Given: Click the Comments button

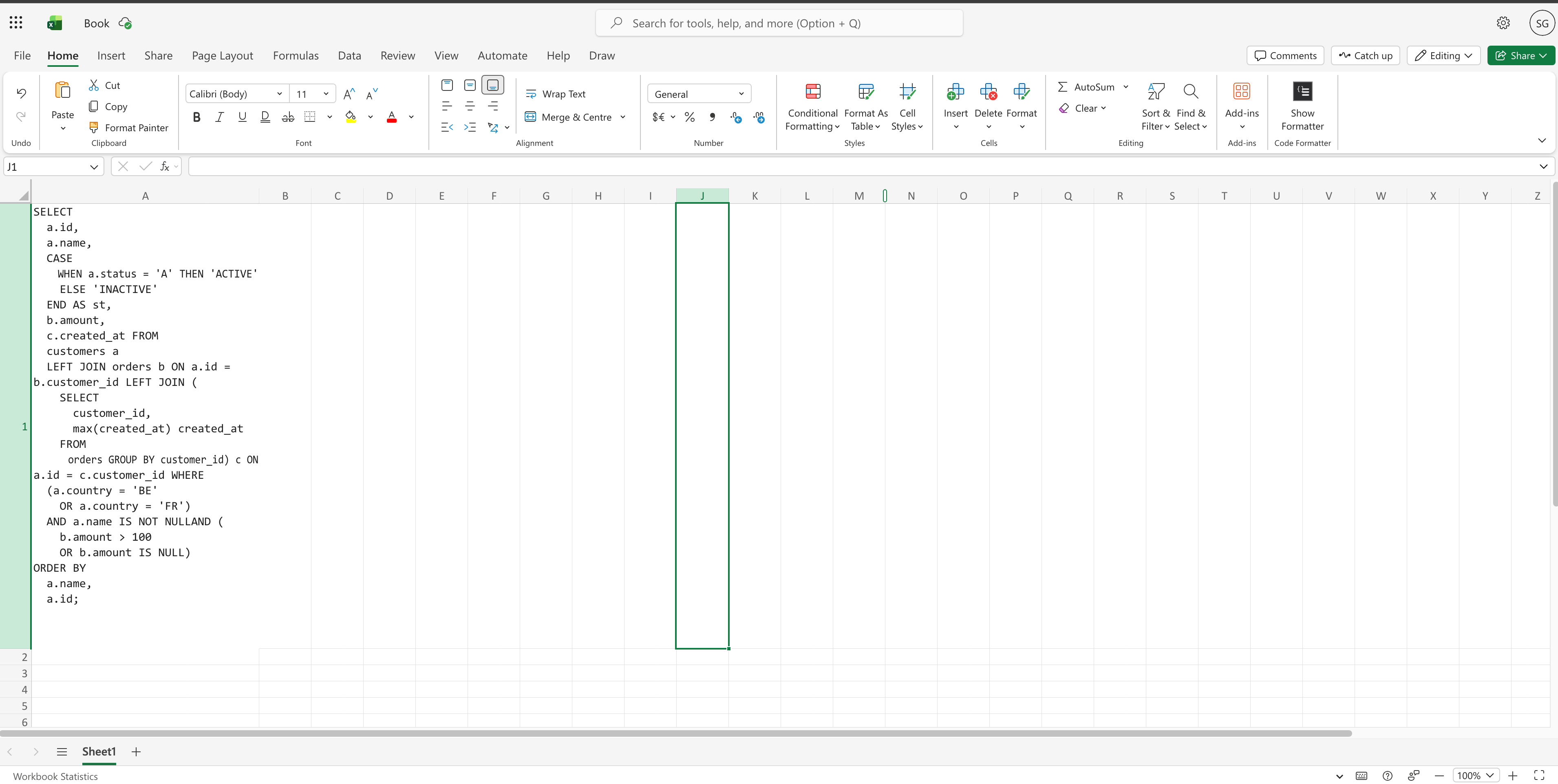Looking at the screenshot, I should click(1284, 55).
